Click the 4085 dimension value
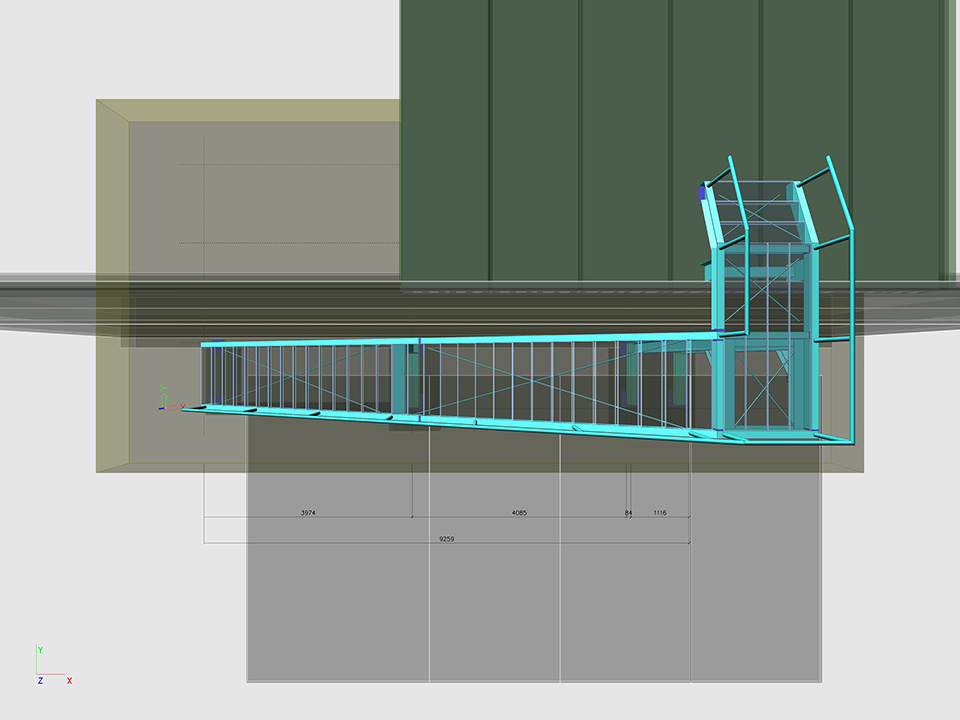960x720 pixels. tap(519, 513)
